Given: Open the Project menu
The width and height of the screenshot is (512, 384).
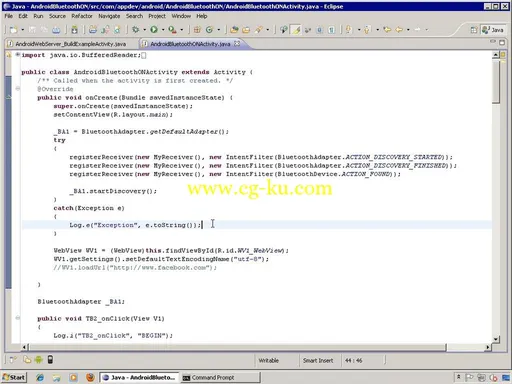Looking at the screenshot, I should coord(157,16).
